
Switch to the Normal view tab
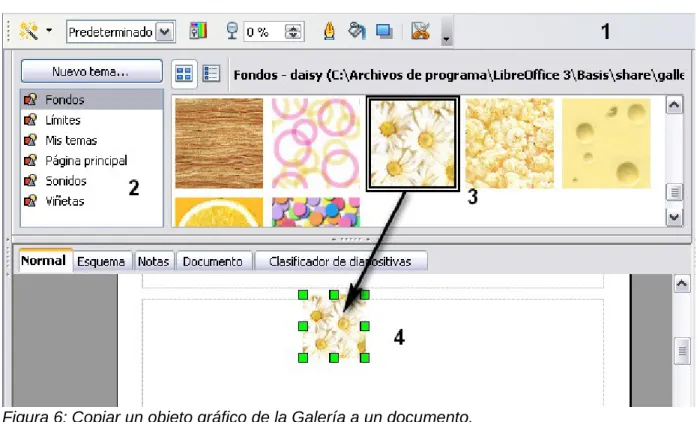(44, 261)
